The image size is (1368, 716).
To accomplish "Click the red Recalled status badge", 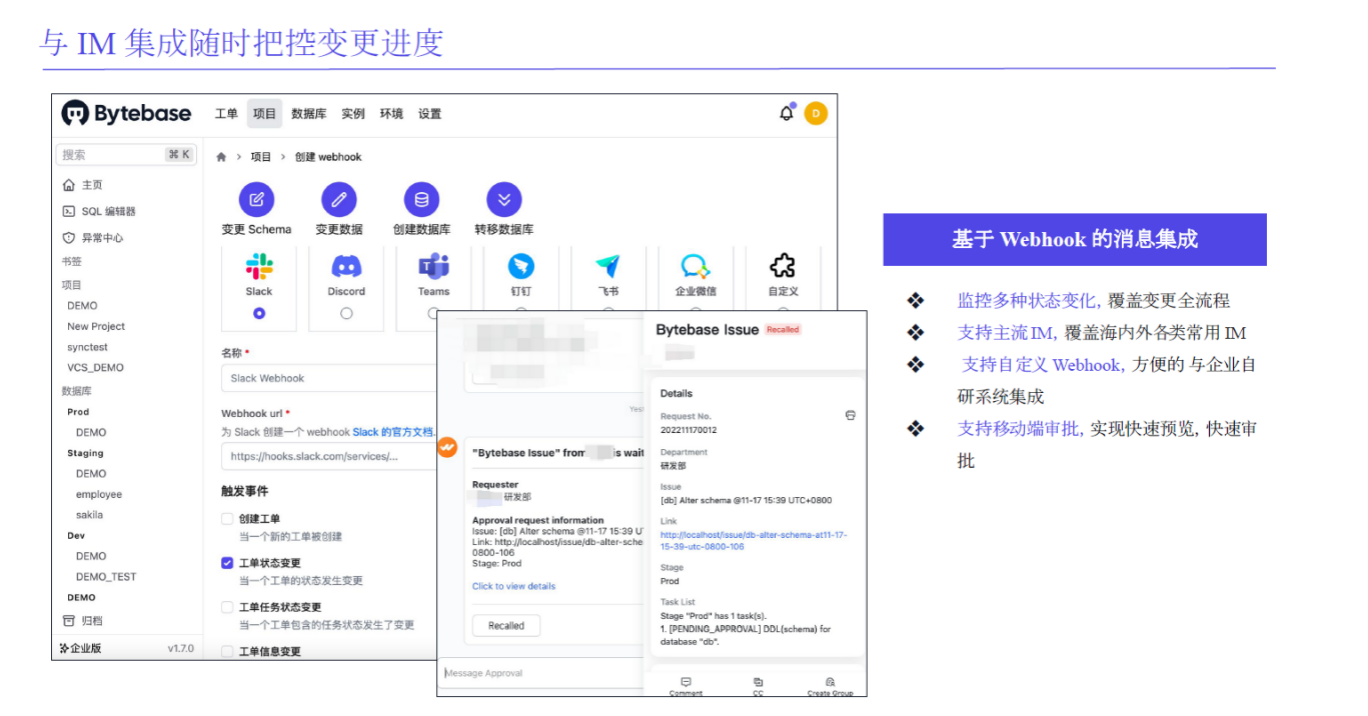I will click(783, 329).
